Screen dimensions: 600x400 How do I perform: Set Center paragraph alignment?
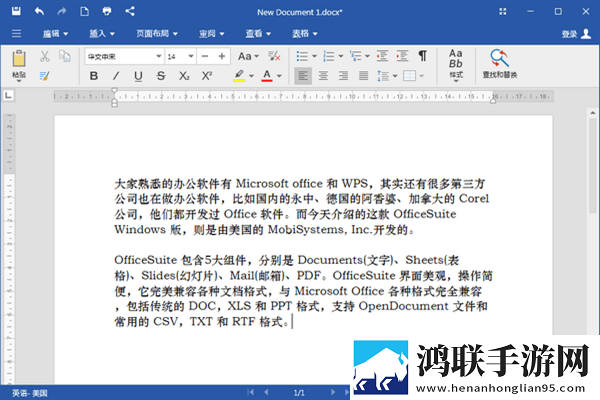tap(323, 76)
